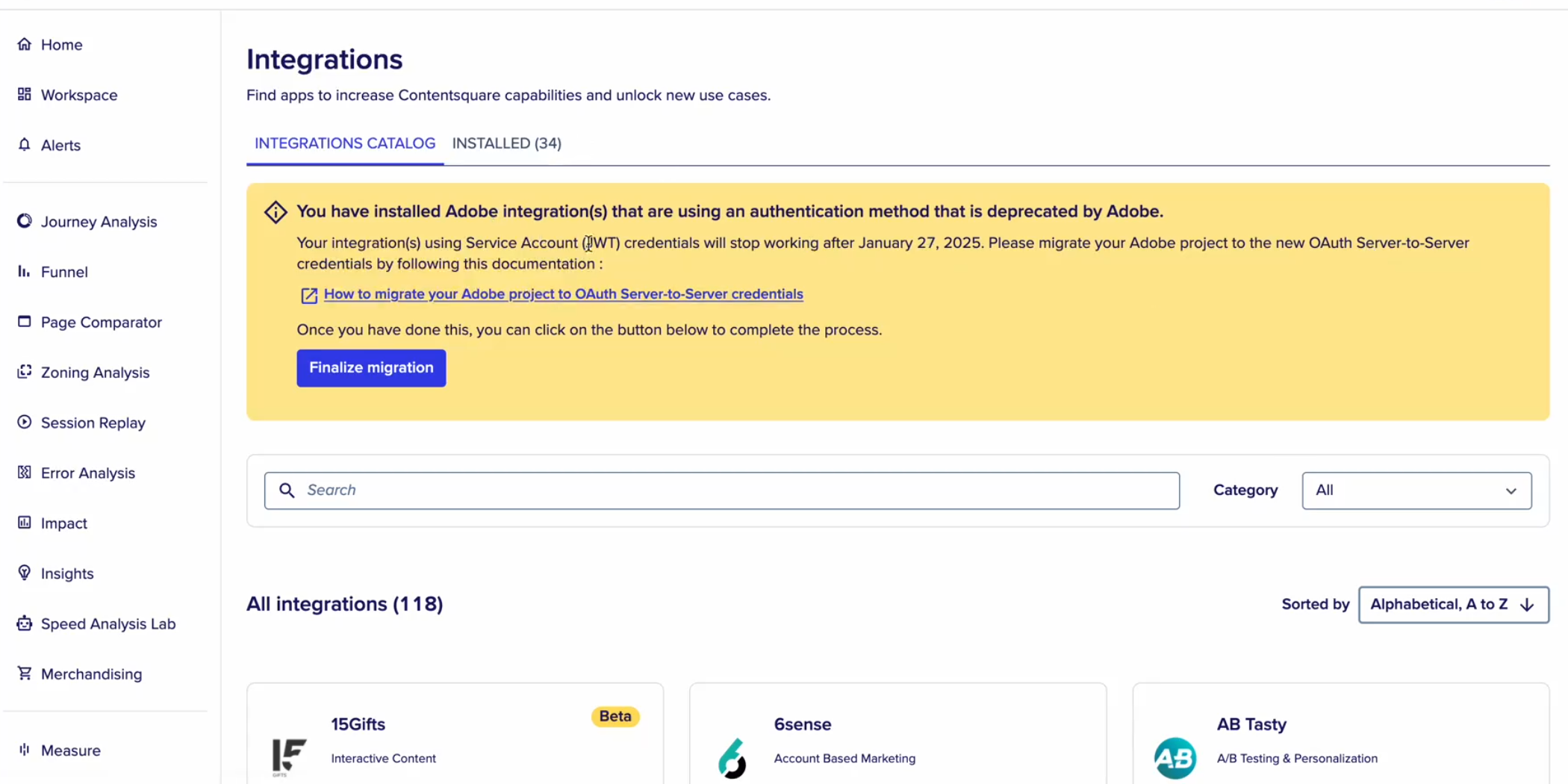Open the 6sense integration card title
Image resolution: width=1568 pixels, height=784 pixels.
(802, 724)
